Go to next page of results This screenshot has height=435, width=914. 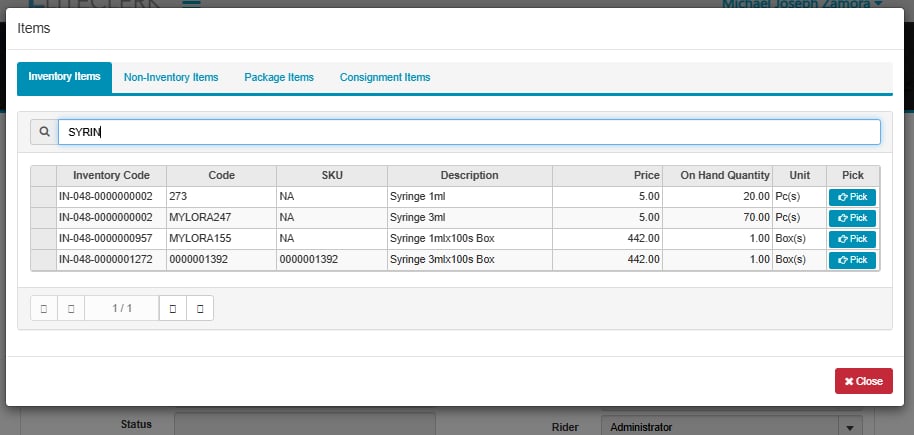pyautogui.click(x=173, y=309)
